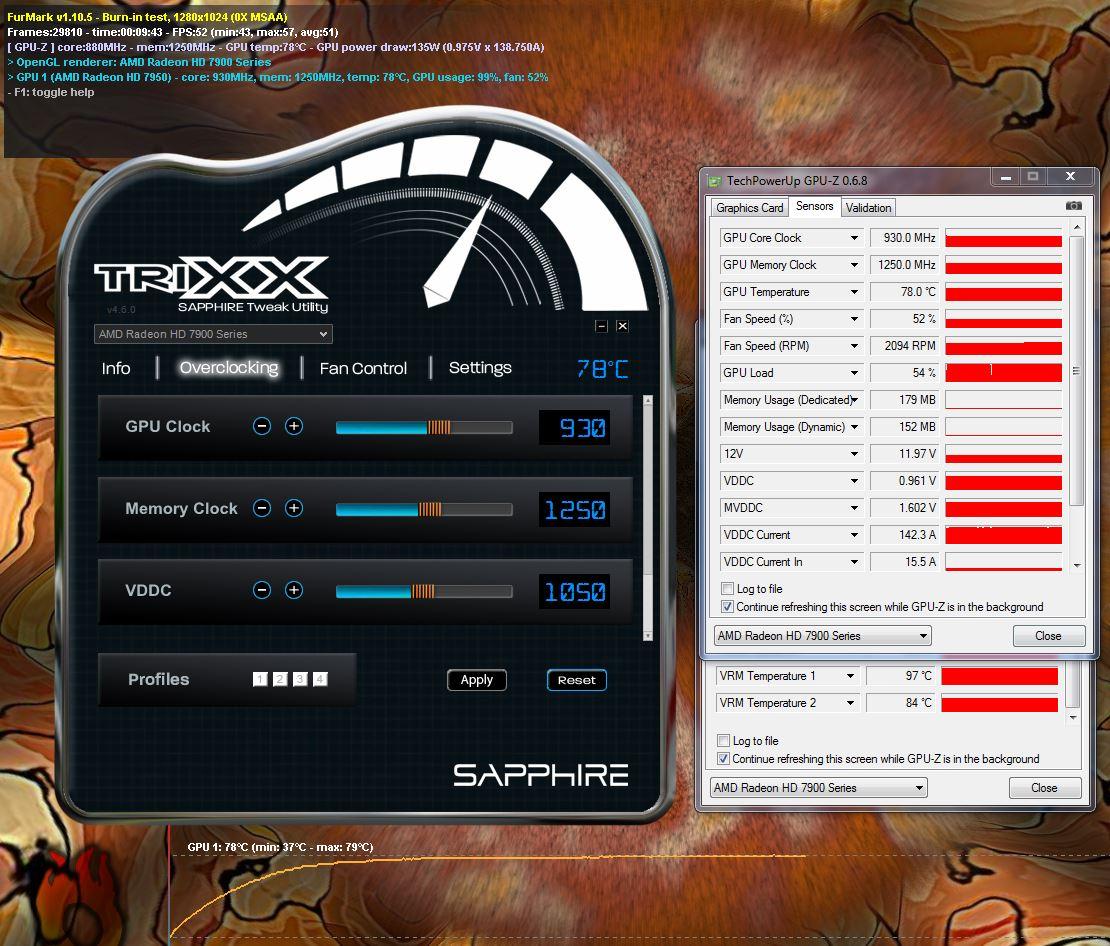Click the 0.961 V VDDC reading
The height and width of the screenshot is (946, 1110).
click(x=904, y=481)
